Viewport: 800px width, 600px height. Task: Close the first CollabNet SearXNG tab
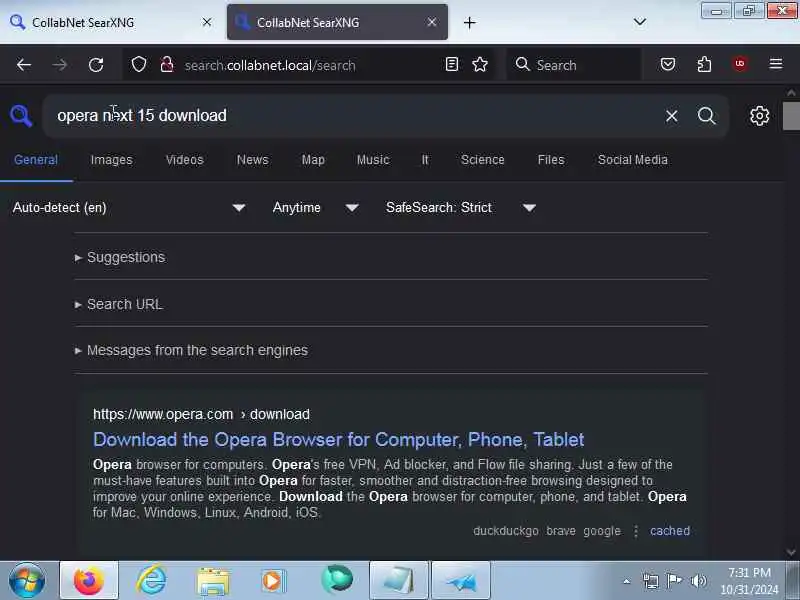207,22
